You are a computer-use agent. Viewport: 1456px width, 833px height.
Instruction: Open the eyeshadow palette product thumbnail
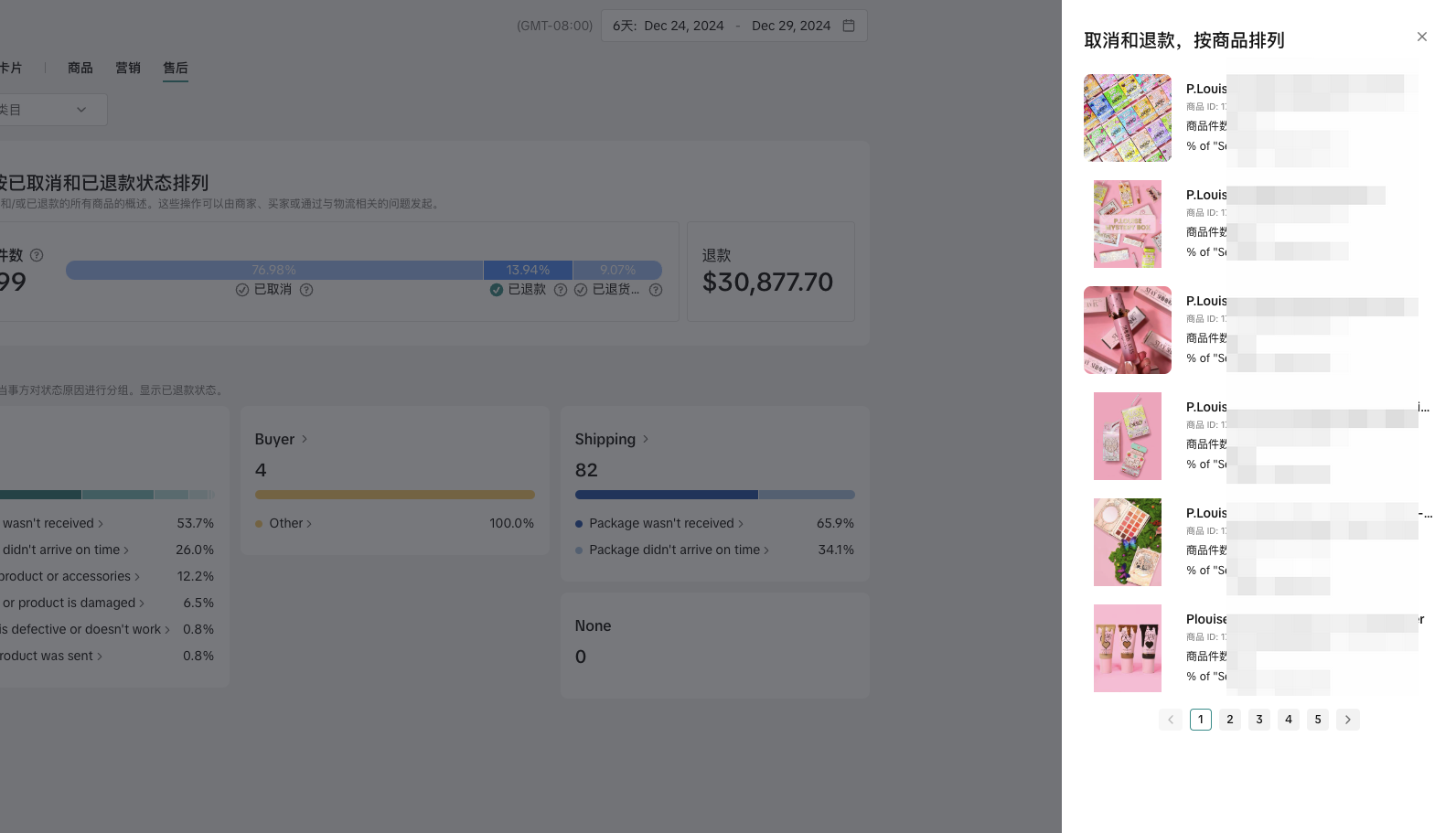click(1128, 542)
